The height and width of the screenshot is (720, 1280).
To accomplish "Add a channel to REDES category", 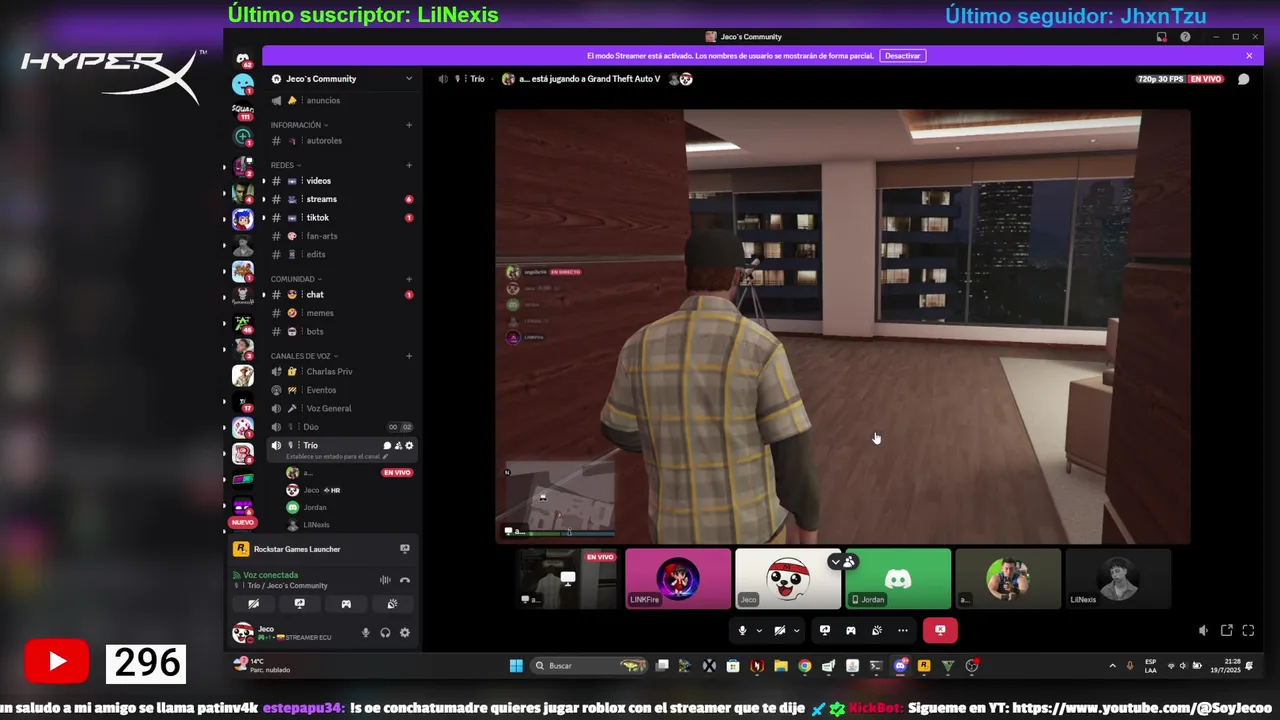I will point(409,165).
